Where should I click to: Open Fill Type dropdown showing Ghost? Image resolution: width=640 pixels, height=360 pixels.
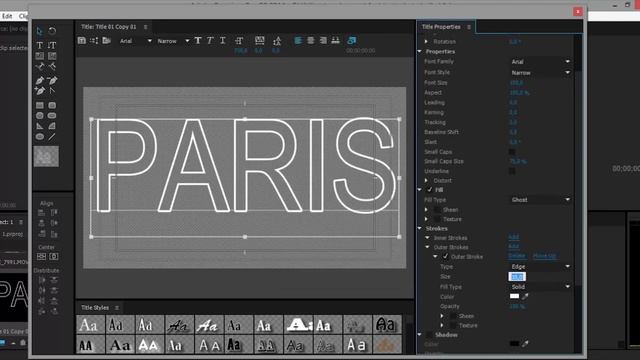point(540,200)
